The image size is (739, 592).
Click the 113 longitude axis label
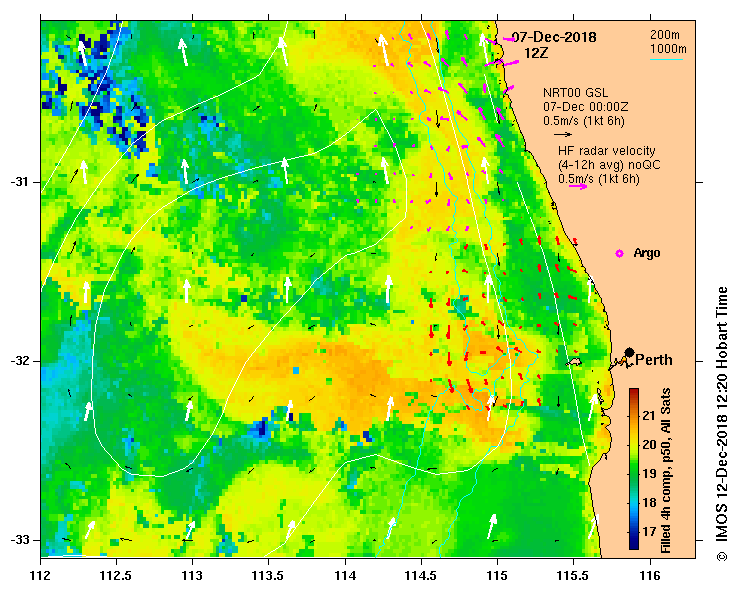point(193,576)
